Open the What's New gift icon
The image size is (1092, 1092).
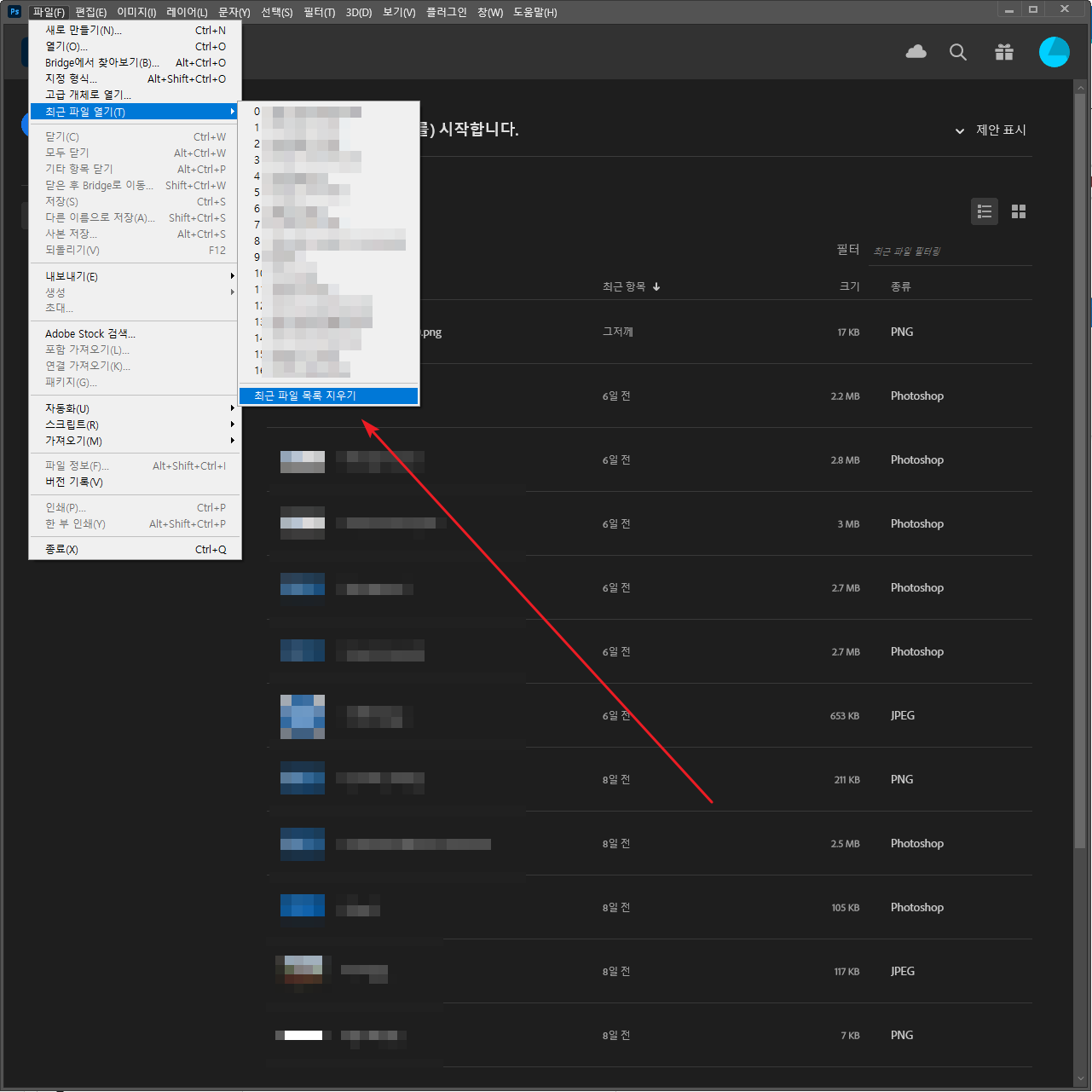click(x=1004, y=52)
